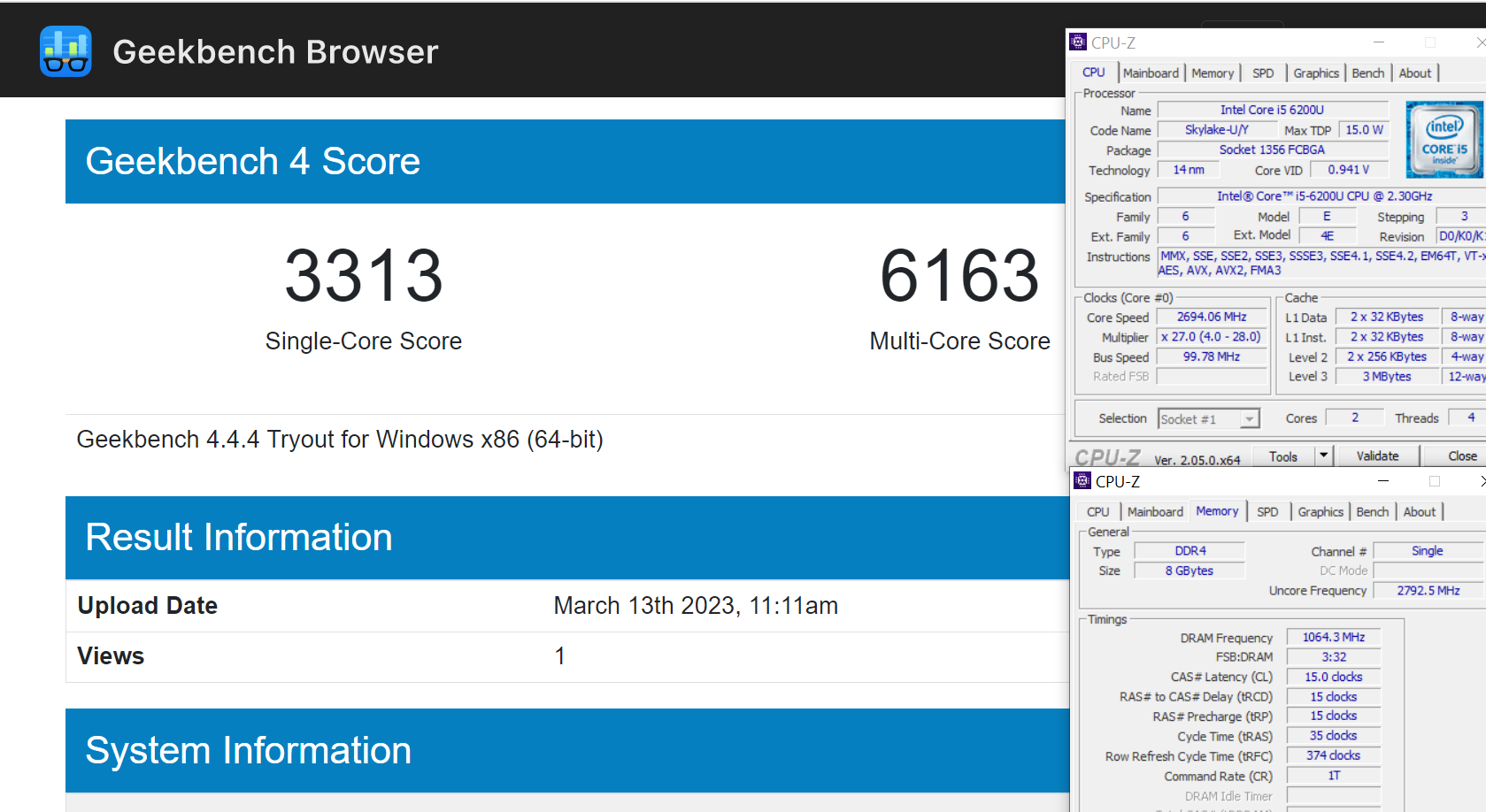This screenshot has width=1486, height=812.
Task: Click the Command Rate value 1T
Action: click(x=1334, y=776)
